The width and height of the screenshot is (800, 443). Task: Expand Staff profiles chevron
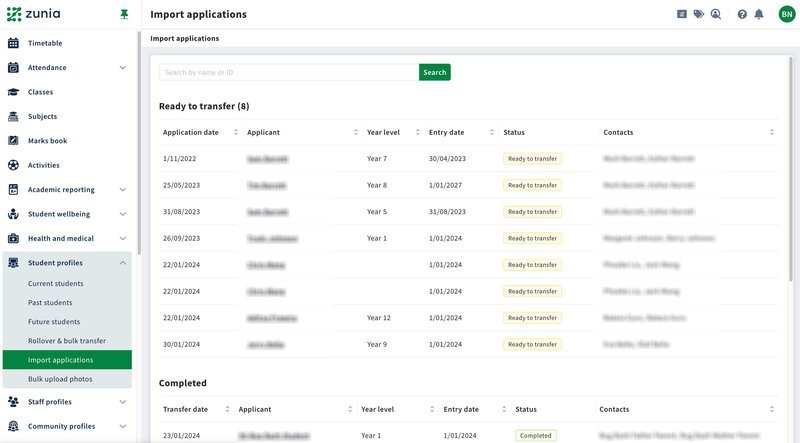[123, 402]
